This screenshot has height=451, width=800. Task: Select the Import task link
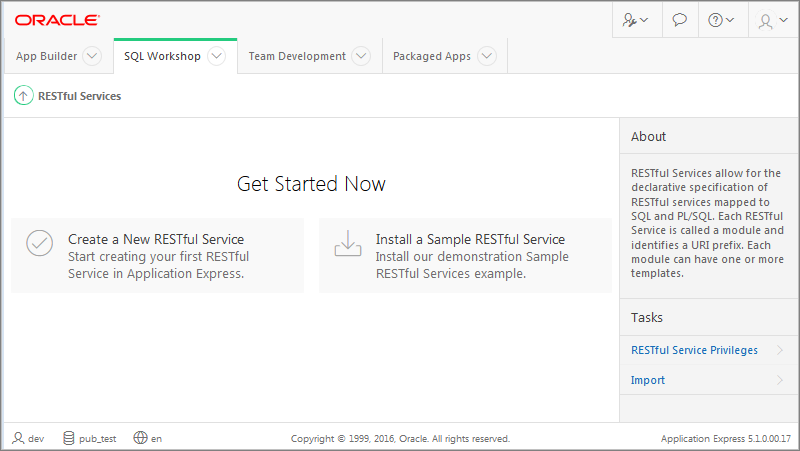pyautogui.click(x=648, y=380)
